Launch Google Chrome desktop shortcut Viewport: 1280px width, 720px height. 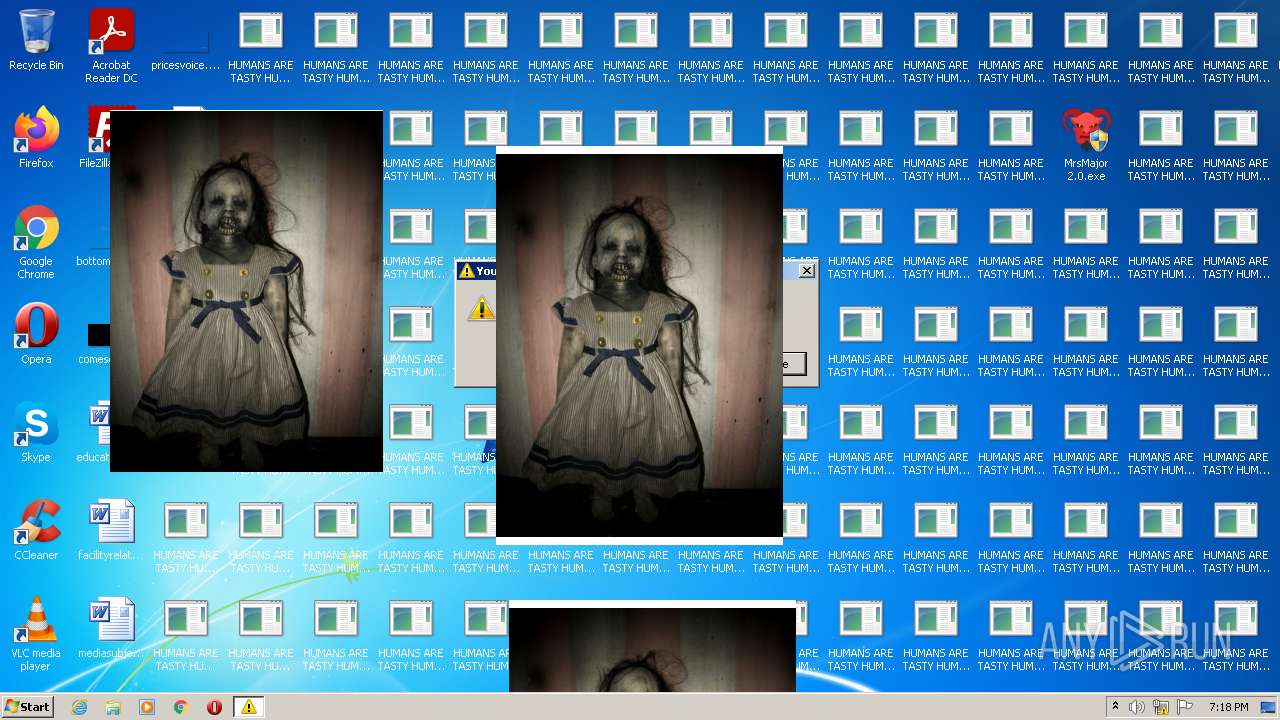[x=36, y=242]
